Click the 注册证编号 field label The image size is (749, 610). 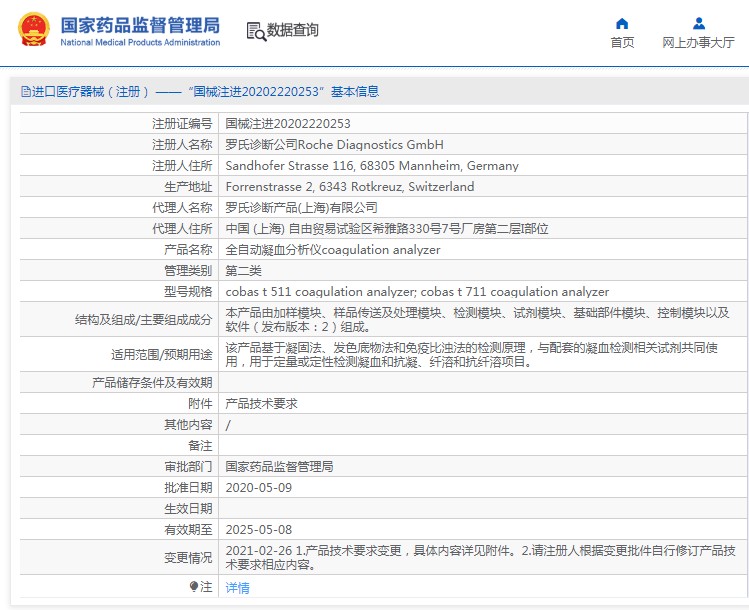pos(182,124)
